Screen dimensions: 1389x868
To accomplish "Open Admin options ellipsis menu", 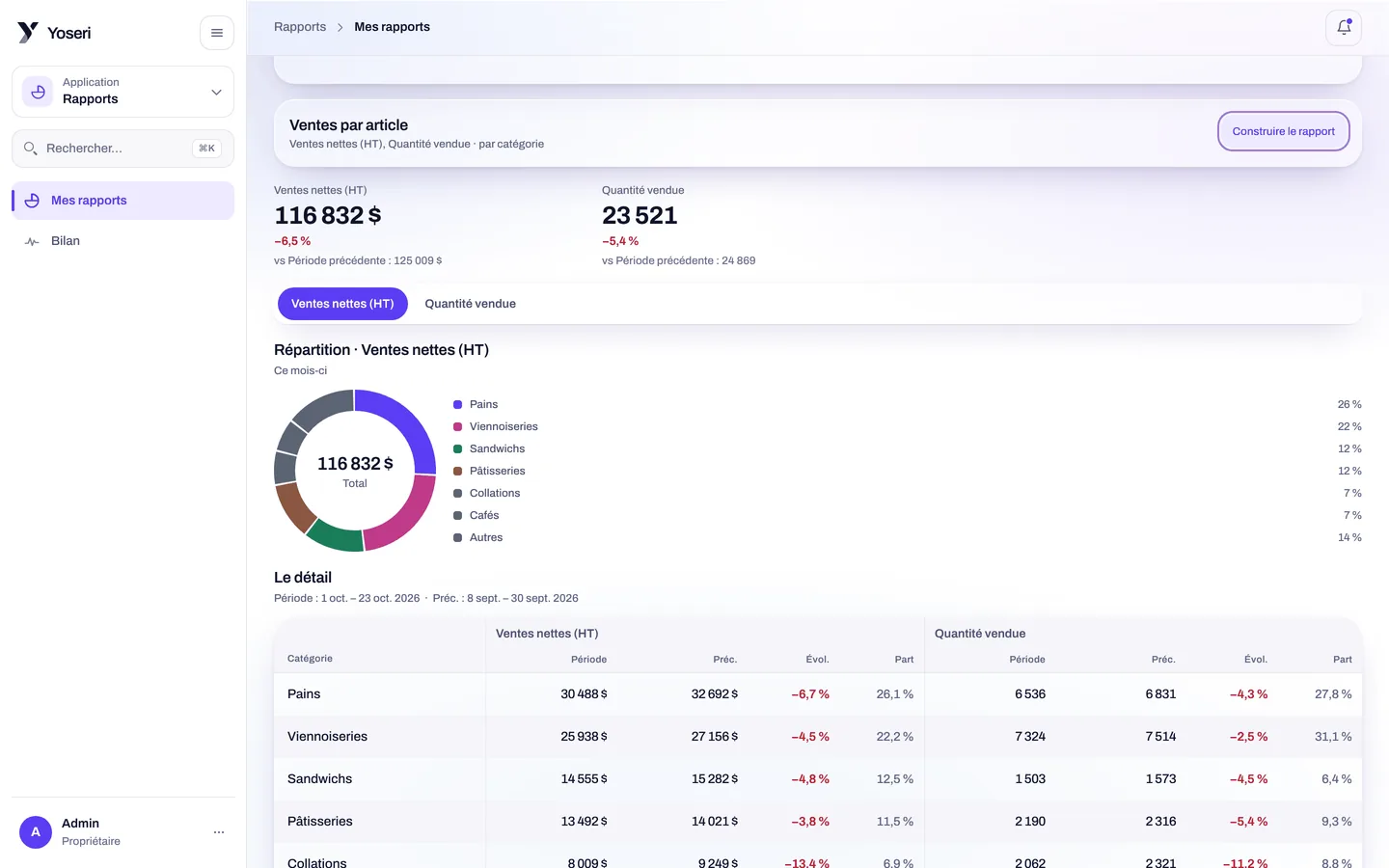I will coord(219,831).
